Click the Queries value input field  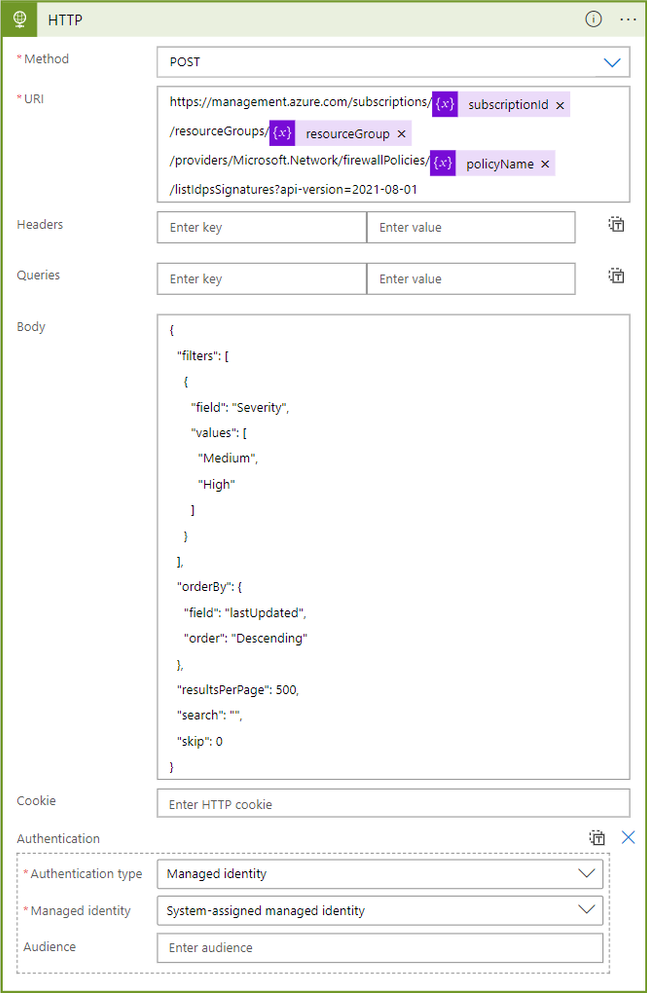pos(471,279)
